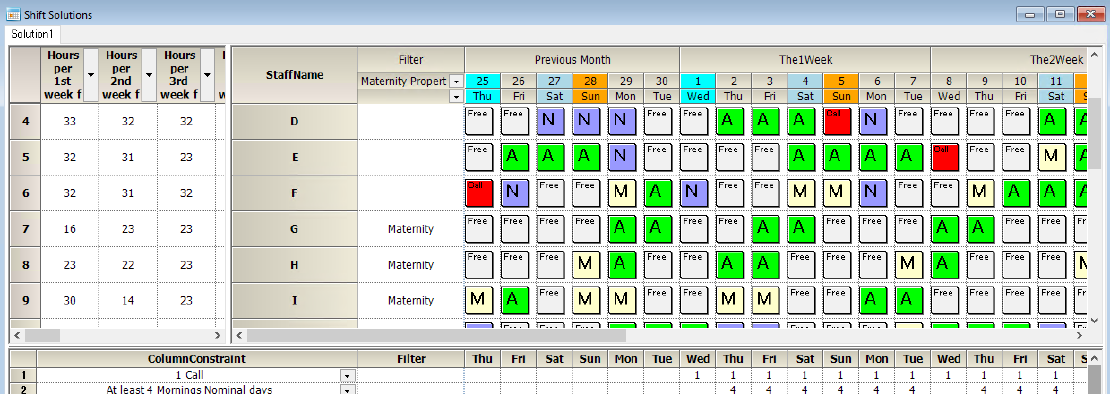Click the Previous Month header
The width and height of the screenshot is (1110, 394).
(572, 60)
